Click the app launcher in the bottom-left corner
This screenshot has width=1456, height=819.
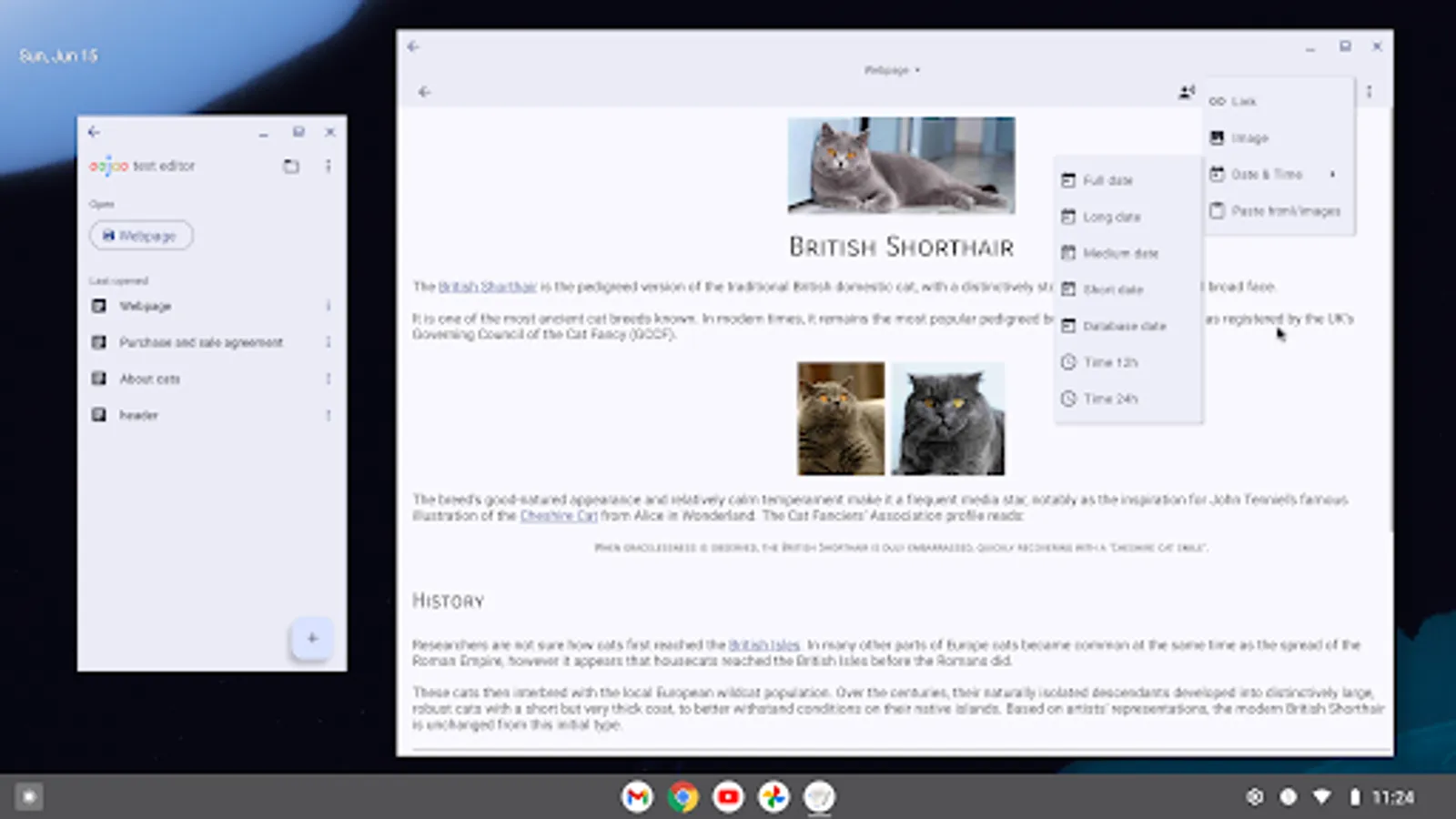tap(27, 796)
